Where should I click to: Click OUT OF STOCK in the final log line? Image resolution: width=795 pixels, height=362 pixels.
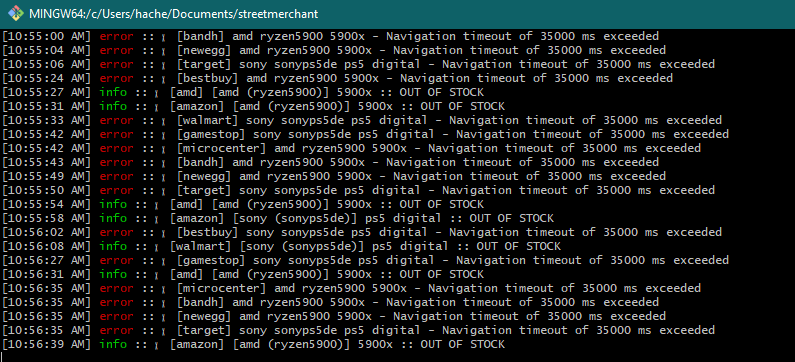[x=463, y=344]
